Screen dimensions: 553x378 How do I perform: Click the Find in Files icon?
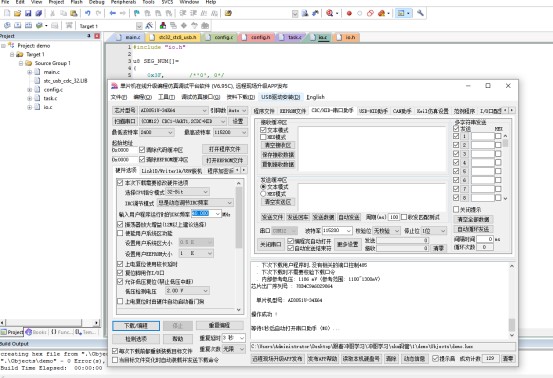pyautogui.click(x=228, y=13)
